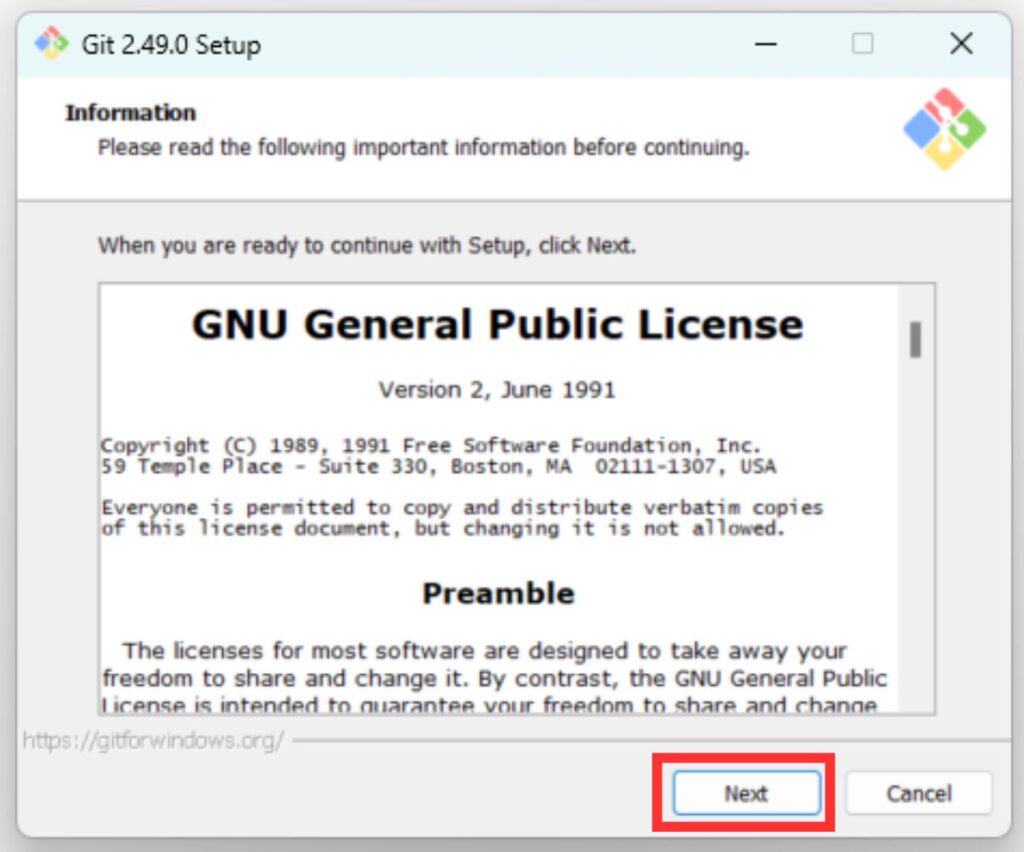Click the Git logo in the header
The height and width of the screenshot is (852, 1024).
[x=944, y=129]
